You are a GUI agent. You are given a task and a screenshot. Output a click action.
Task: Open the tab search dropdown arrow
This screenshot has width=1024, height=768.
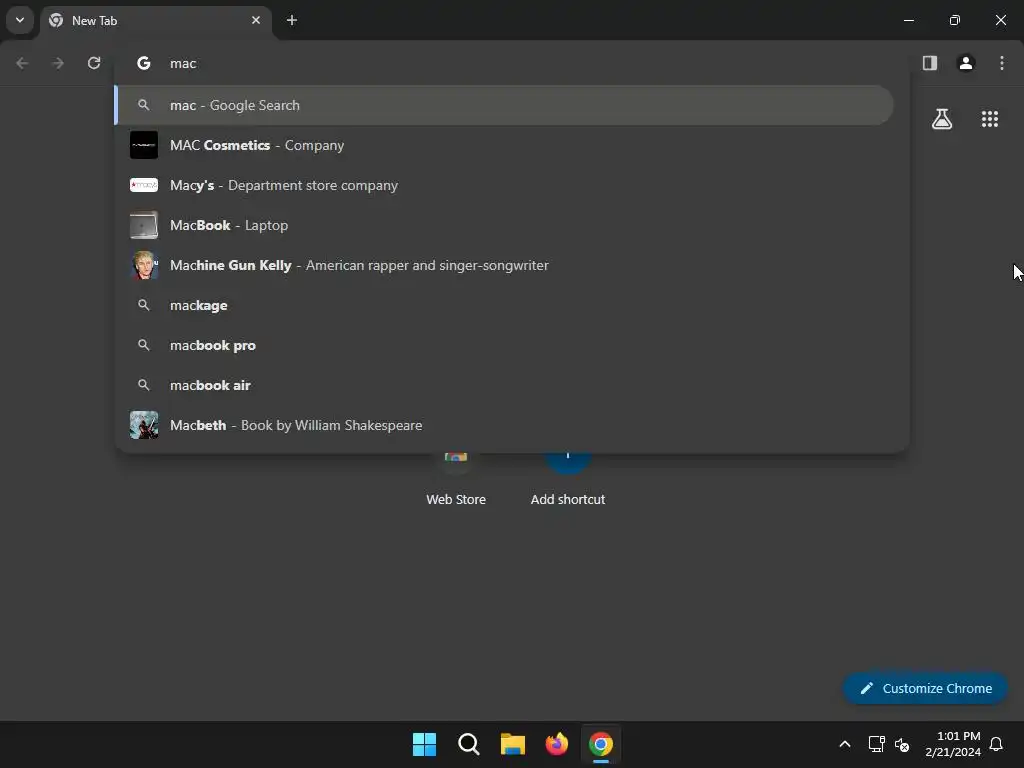click(20, 20)
